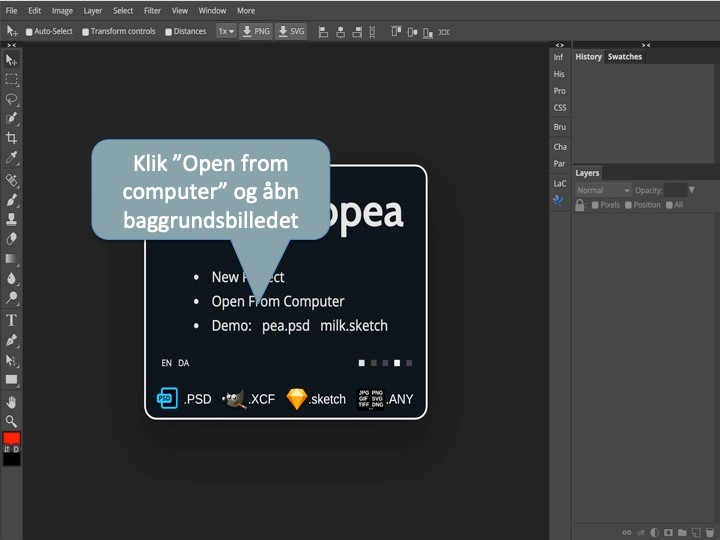Viewport: 720px width, 540px height.
Task: Click the align top edges icon
Action: pyautogui.click(x=396, y=32)
